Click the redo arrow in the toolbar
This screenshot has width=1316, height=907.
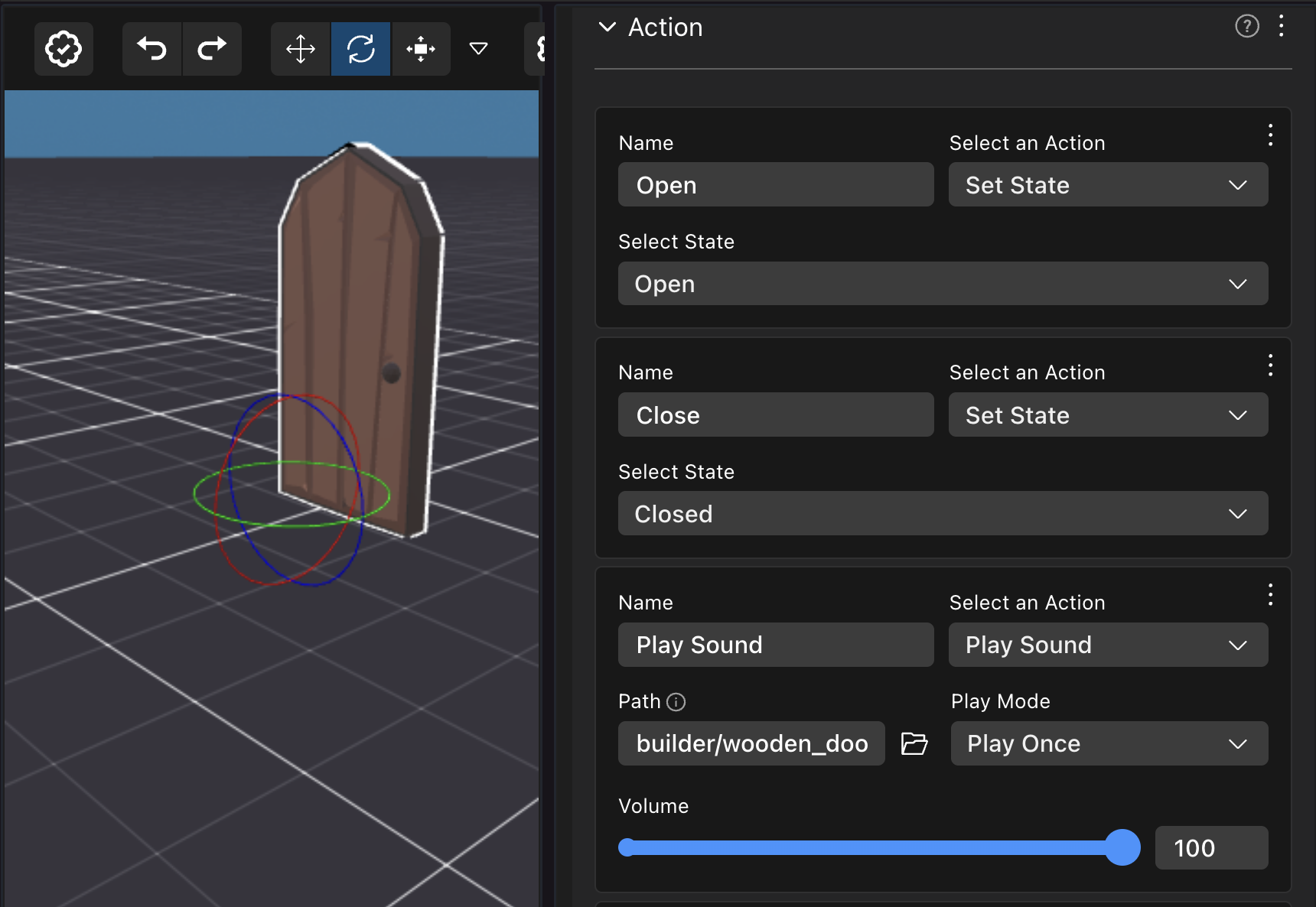click(x=212, y=49)
